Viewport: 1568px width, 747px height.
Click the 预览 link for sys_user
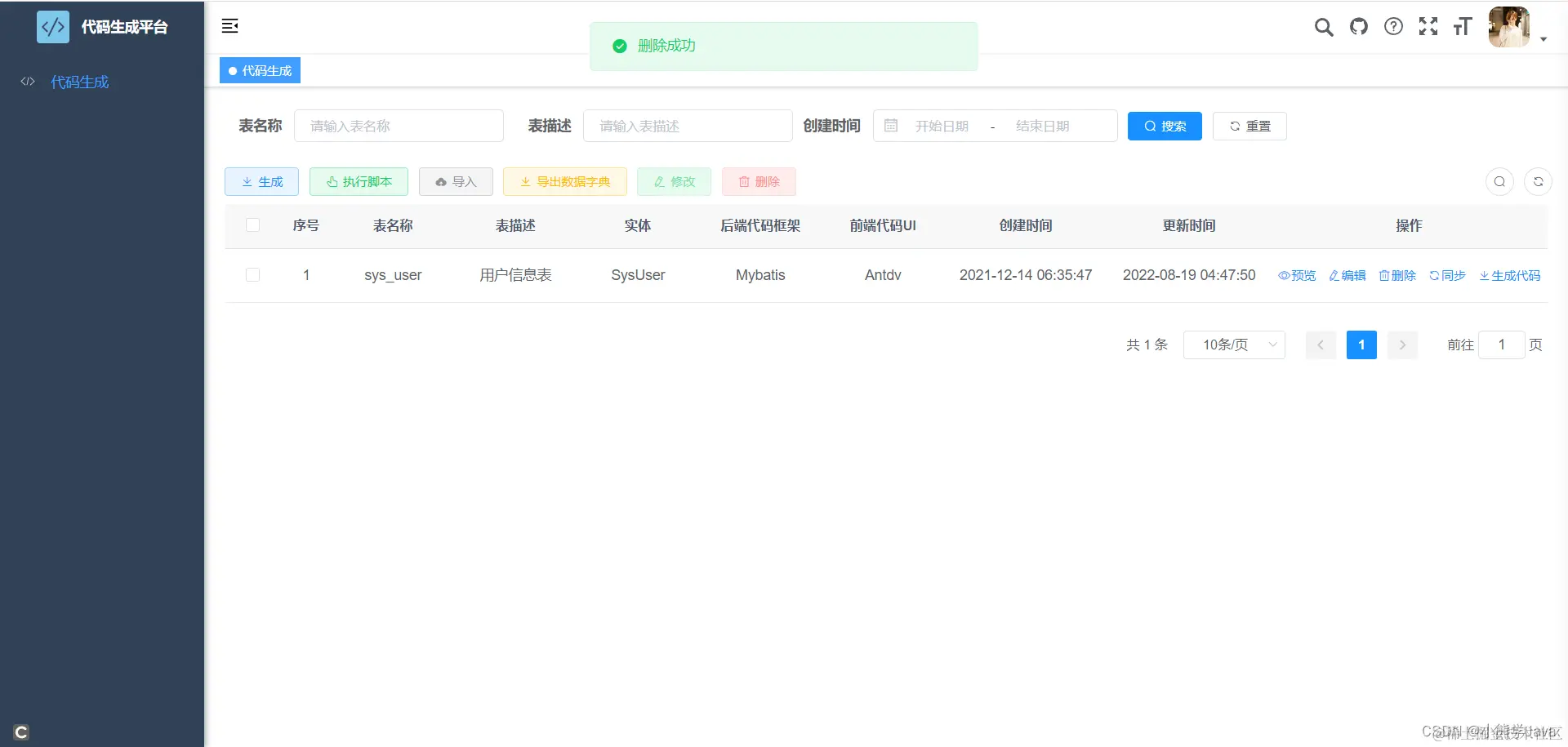(x=1296, y=275)
